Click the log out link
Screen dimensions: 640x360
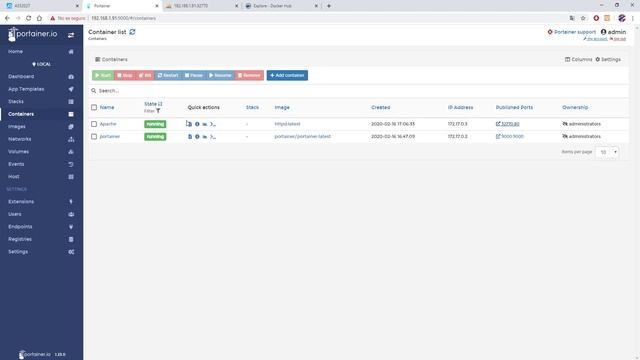(618, 39)
